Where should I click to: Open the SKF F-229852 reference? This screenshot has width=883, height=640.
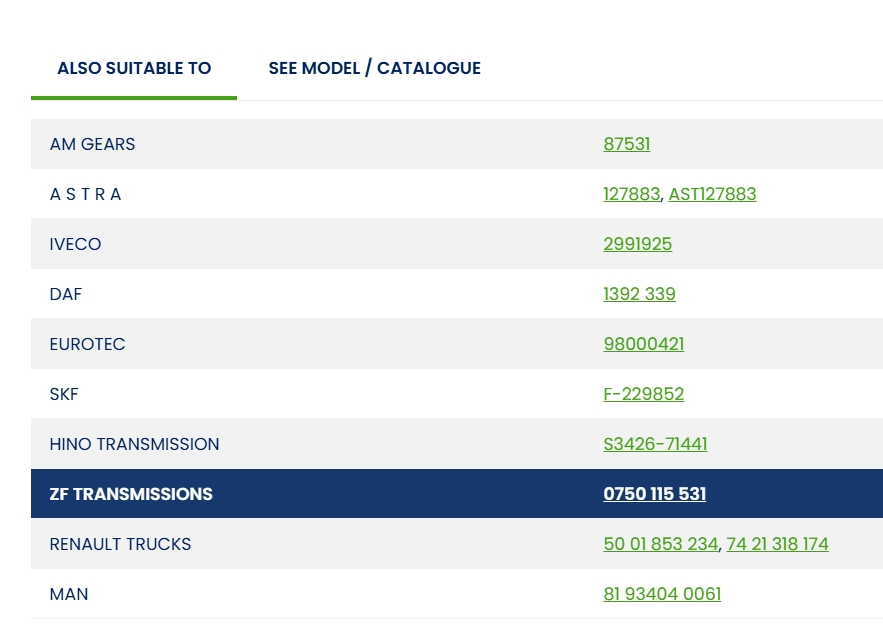click(643, 394)
